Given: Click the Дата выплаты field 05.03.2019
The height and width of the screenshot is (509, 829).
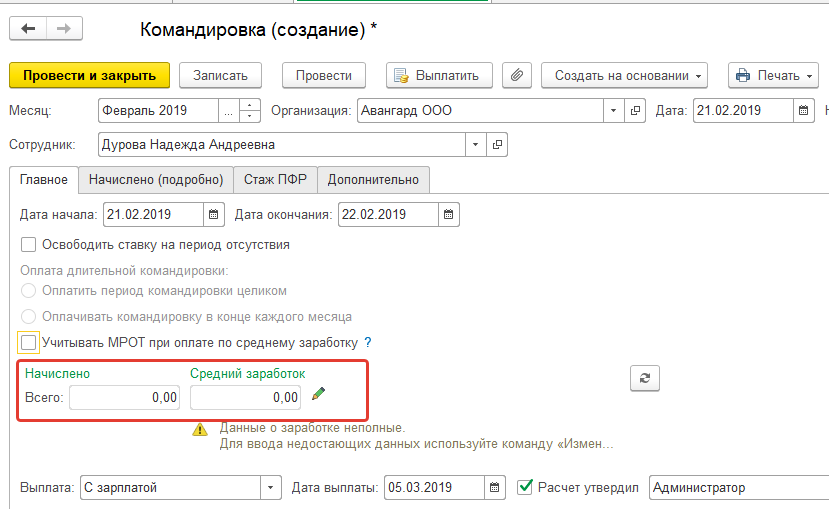Looking at the screenshot, I should click(434, 487).
